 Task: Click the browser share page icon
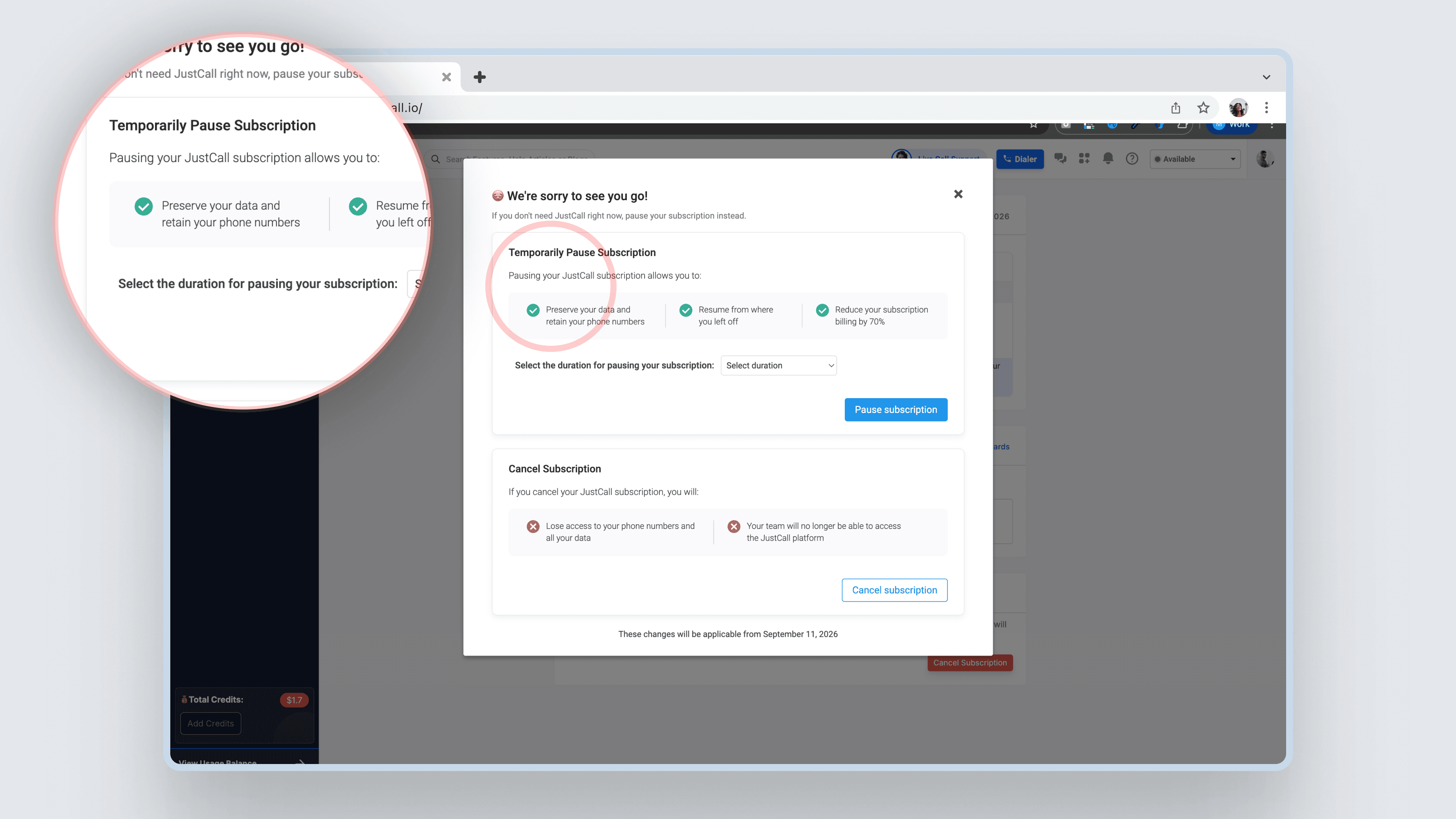1176,107
